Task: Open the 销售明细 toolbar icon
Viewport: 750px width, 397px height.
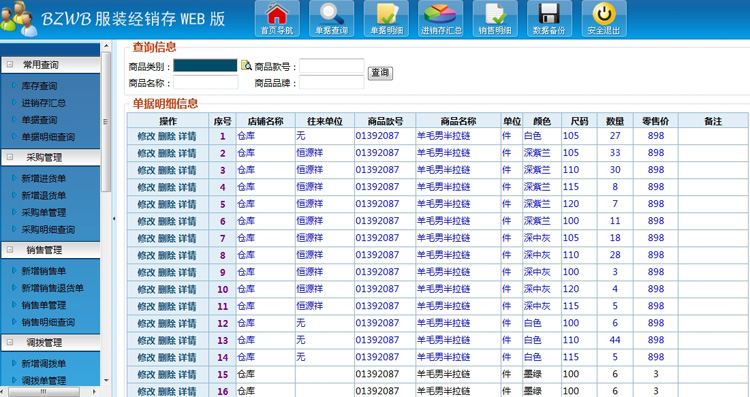Action: [495, 19]
